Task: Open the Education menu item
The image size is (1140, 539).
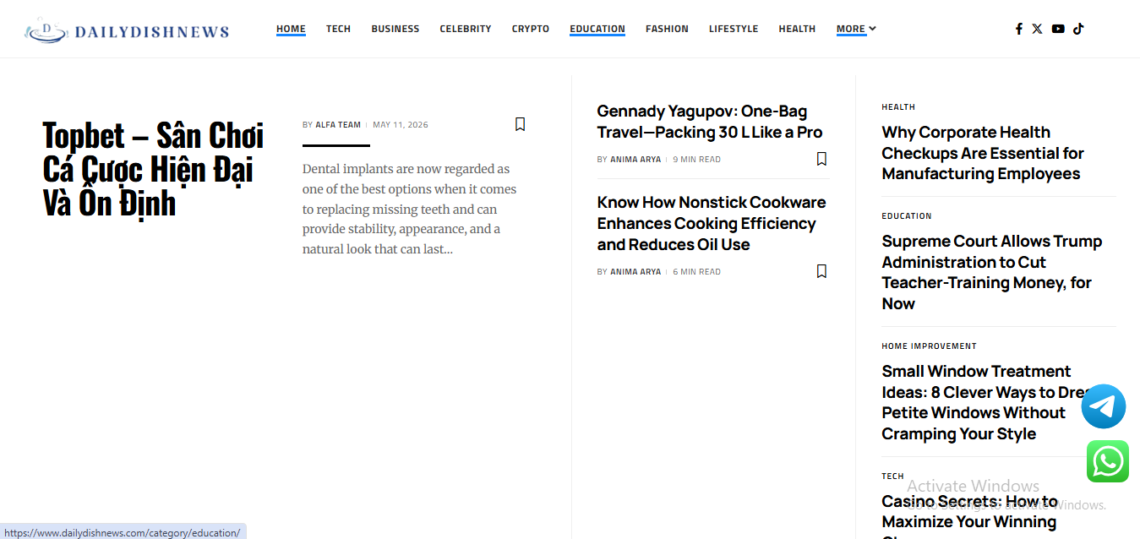Action: pyautogui.click(x=597, y=29)
